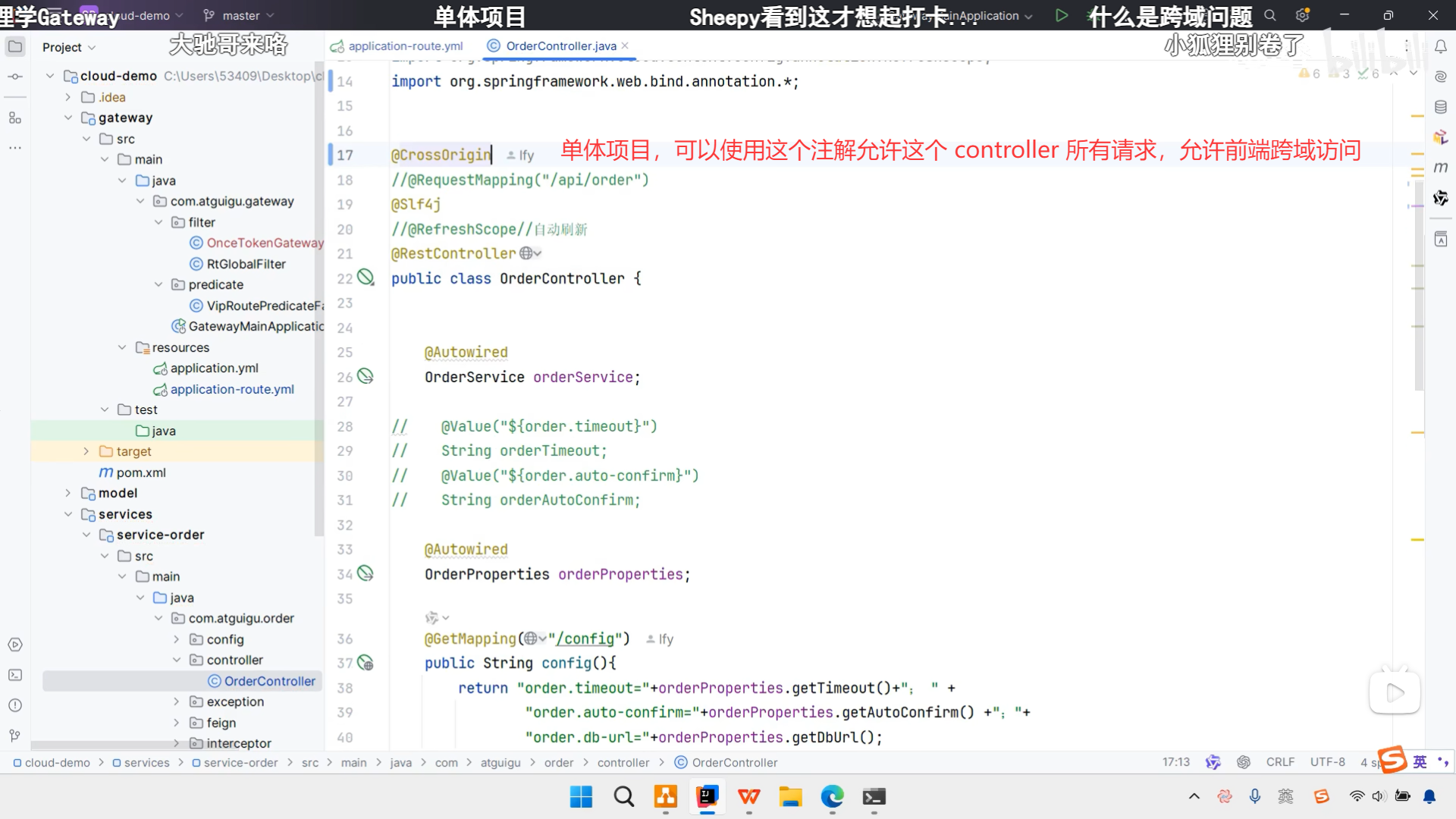The height and width of the screenshot is (819, 1456).
Task: Close the OrderController.java tab
Action: coord(625,46)
